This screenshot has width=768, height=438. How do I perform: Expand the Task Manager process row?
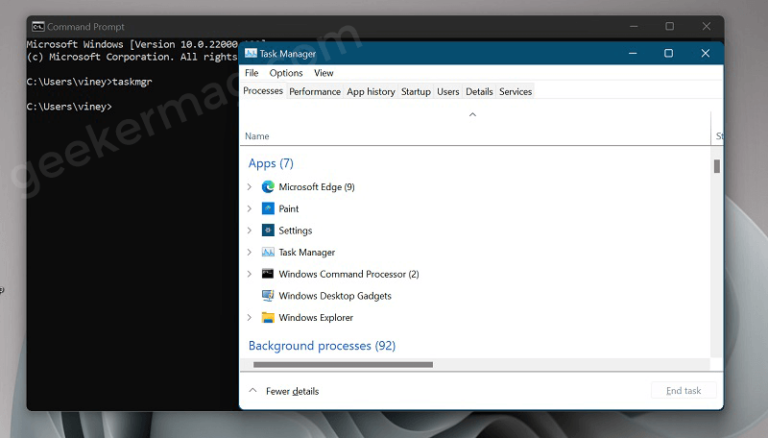point(249,252)
